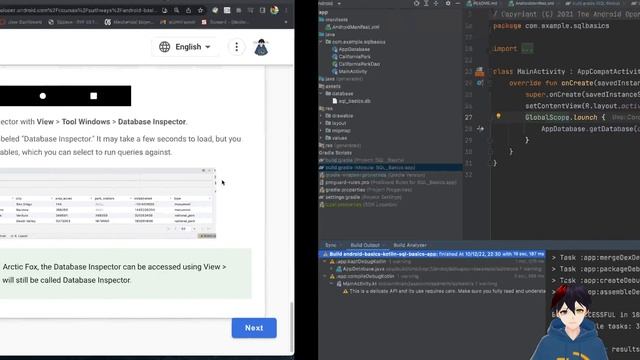The width and height of the screenshot is (640, 360).
Task: Expand the folded import block
Action: click(527, 48)
